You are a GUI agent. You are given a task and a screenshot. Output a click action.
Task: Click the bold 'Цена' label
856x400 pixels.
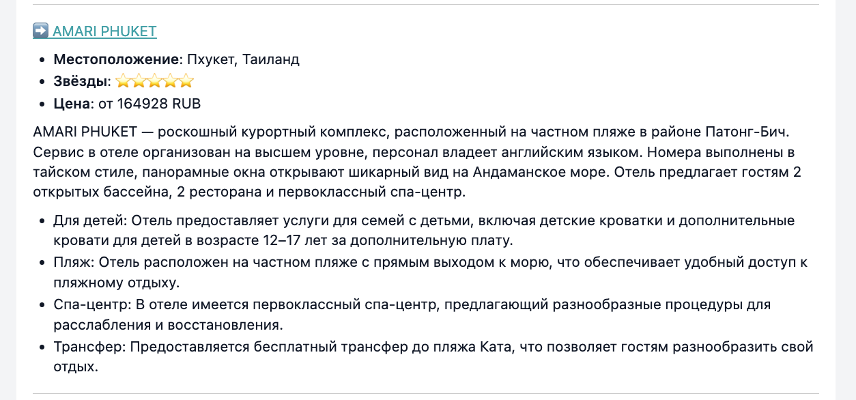pos(71,103)
